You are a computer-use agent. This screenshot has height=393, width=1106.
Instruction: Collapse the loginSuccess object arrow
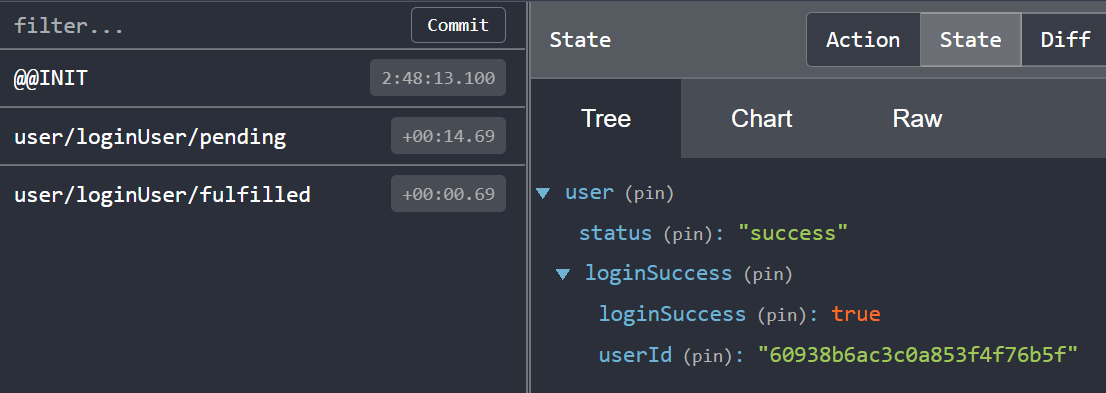click(562, 274)
